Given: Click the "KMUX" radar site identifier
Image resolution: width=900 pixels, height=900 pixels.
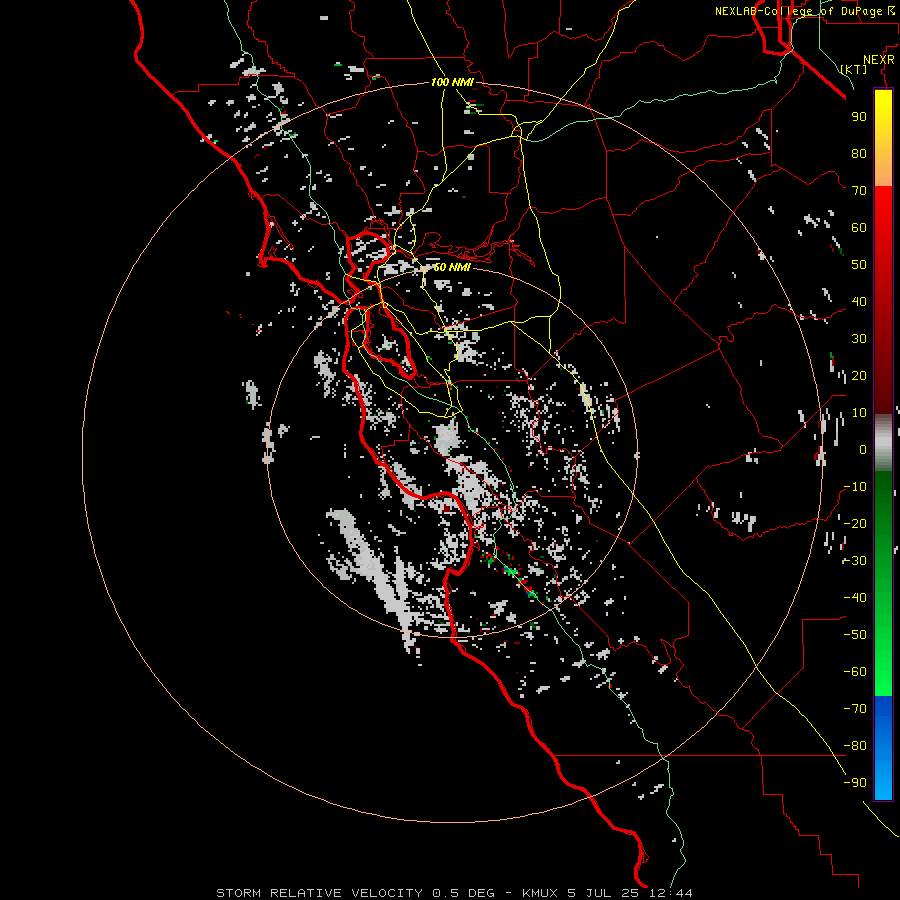Looking at the screenshot, I should 540,893.
